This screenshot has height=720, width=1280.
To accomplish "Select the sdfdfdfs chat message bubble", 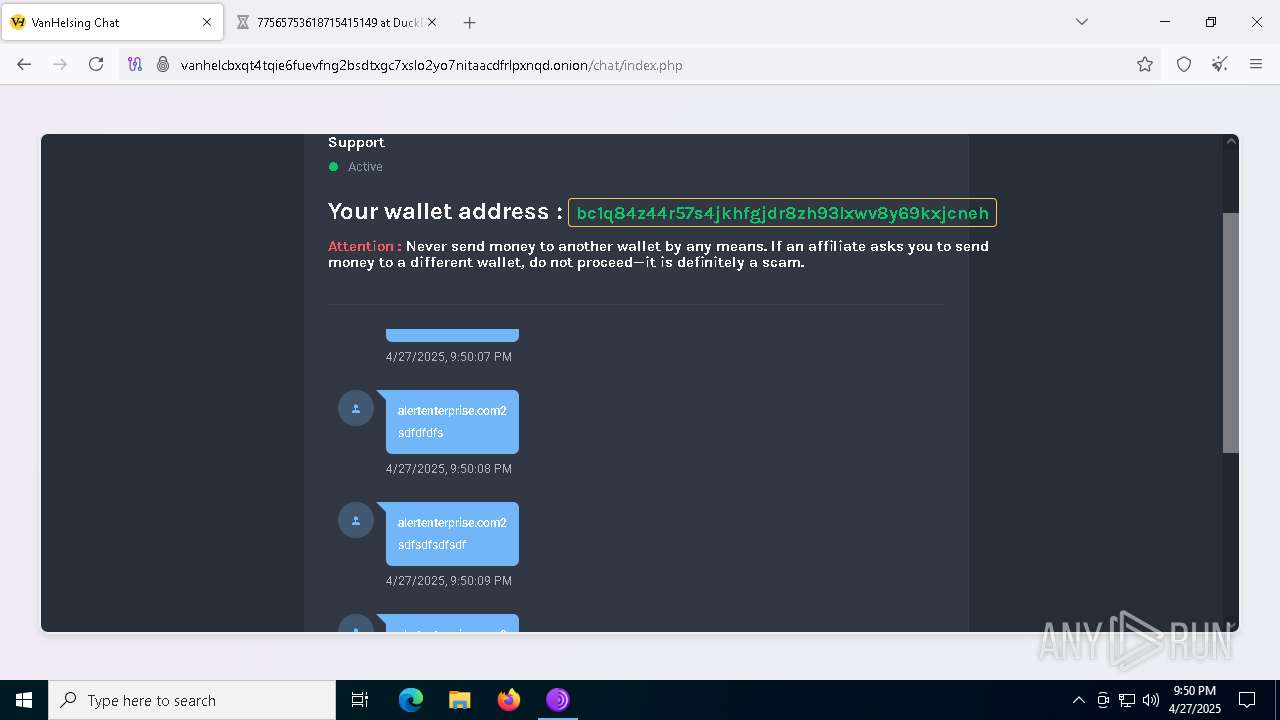I will click(452, 422).
